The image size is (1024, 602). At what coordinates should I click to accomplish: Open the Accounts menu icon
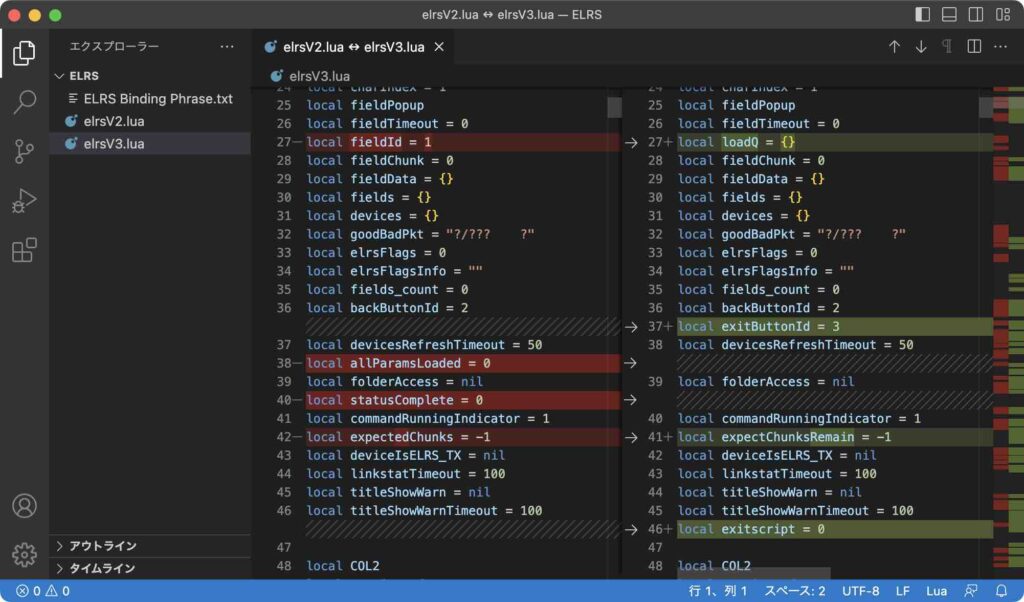tap(24, 506)
